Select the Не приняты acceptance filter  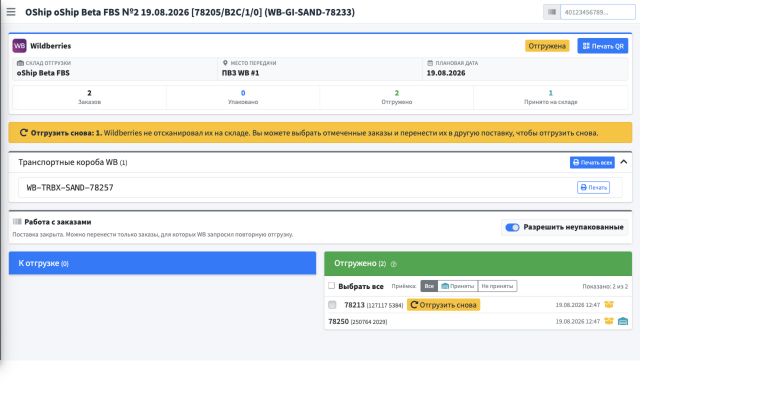pyautogui.click(x=497, y=286)
